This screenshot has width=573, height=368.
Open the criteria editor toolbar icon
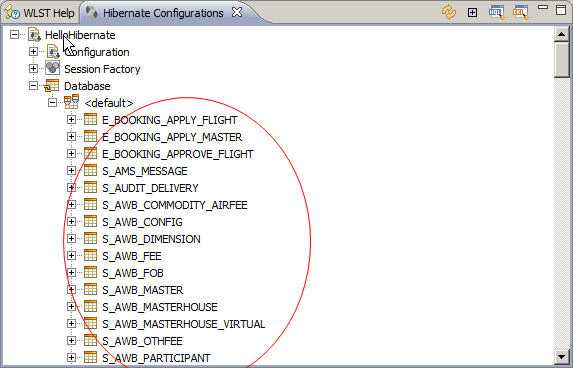520,12
